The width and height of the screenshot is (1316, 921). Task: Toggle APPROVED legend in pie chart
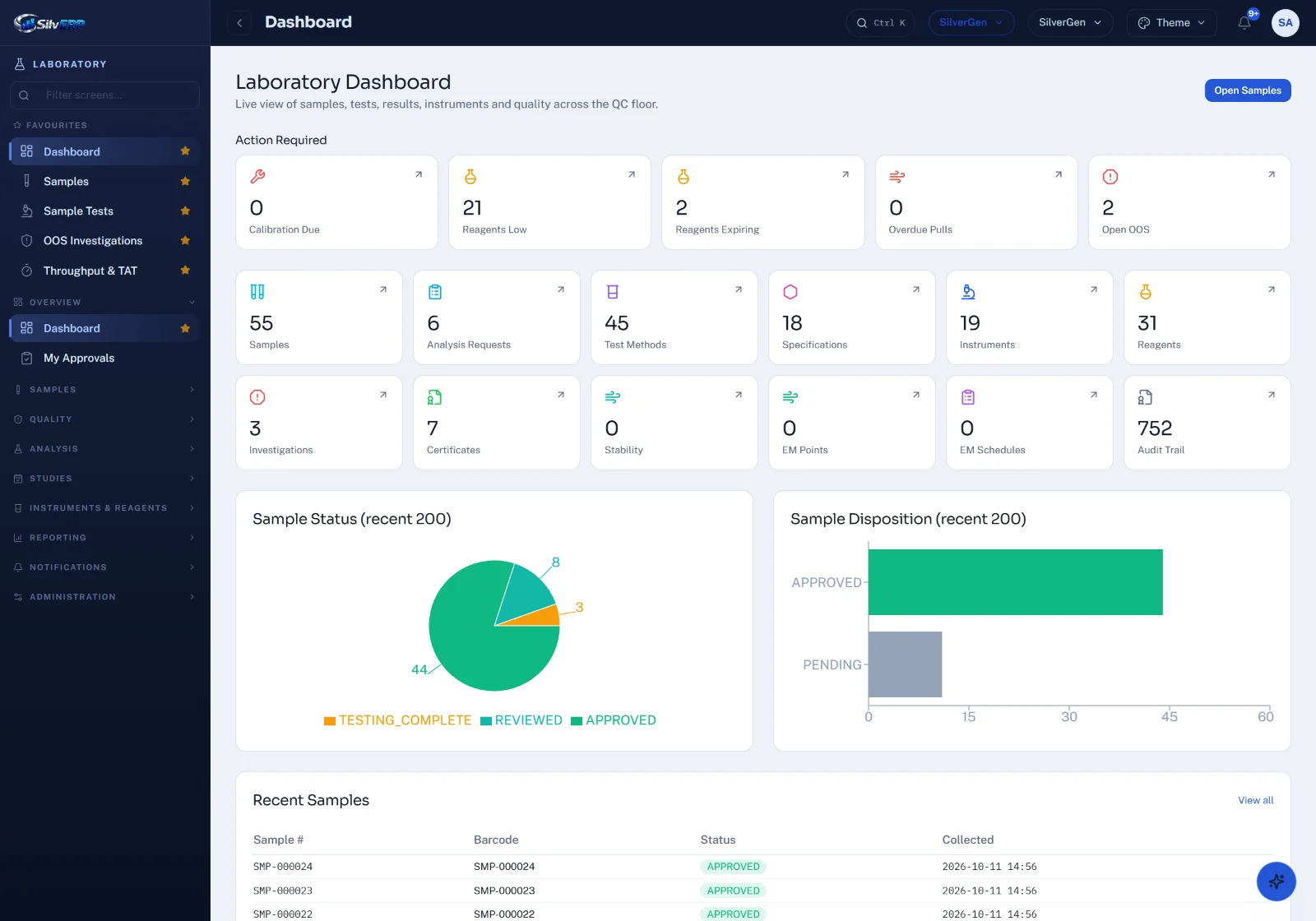tap(614, 720)
